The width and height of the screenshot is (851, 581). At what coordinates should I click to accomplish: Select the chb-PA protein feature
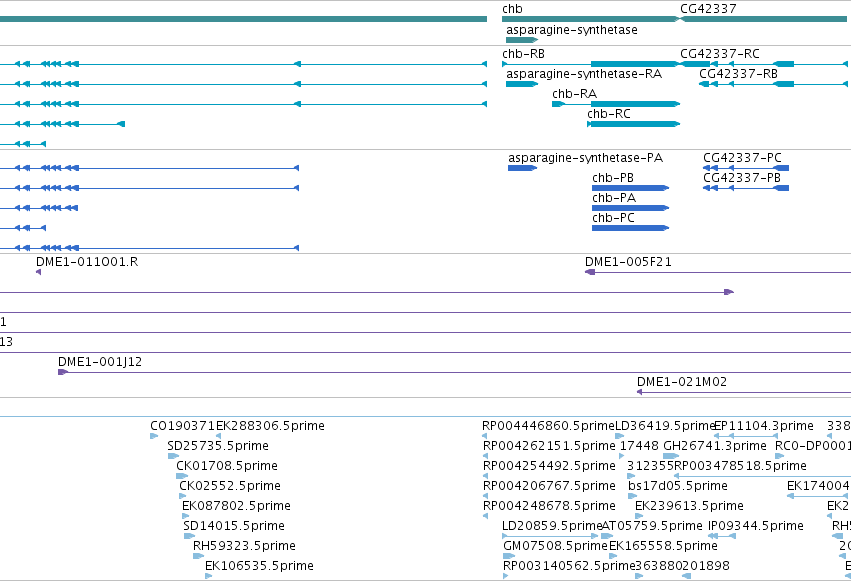630,208
